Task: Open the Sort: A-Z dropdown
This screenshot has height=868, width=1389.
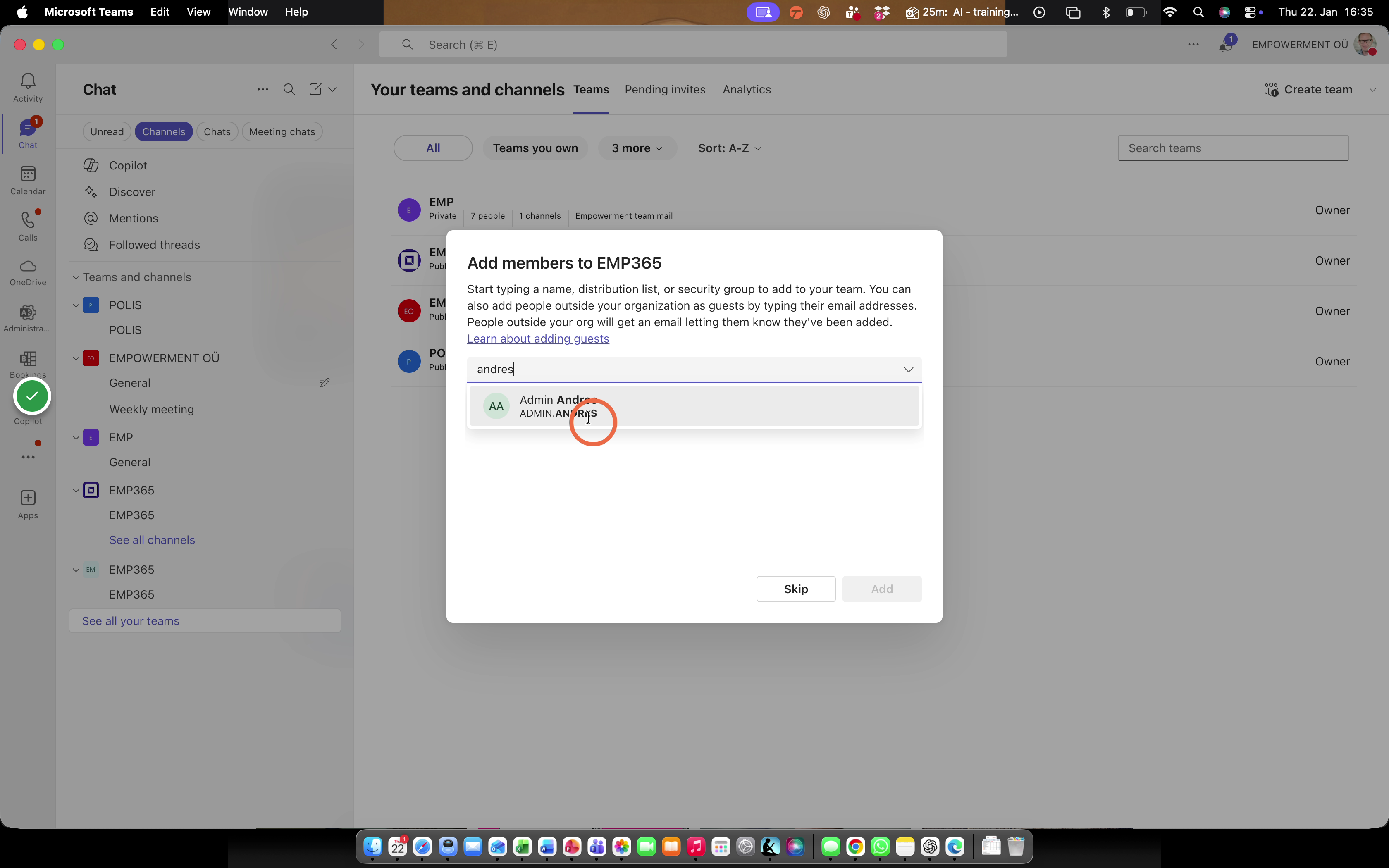Action: pyautogui.click(x=729, y=148)
